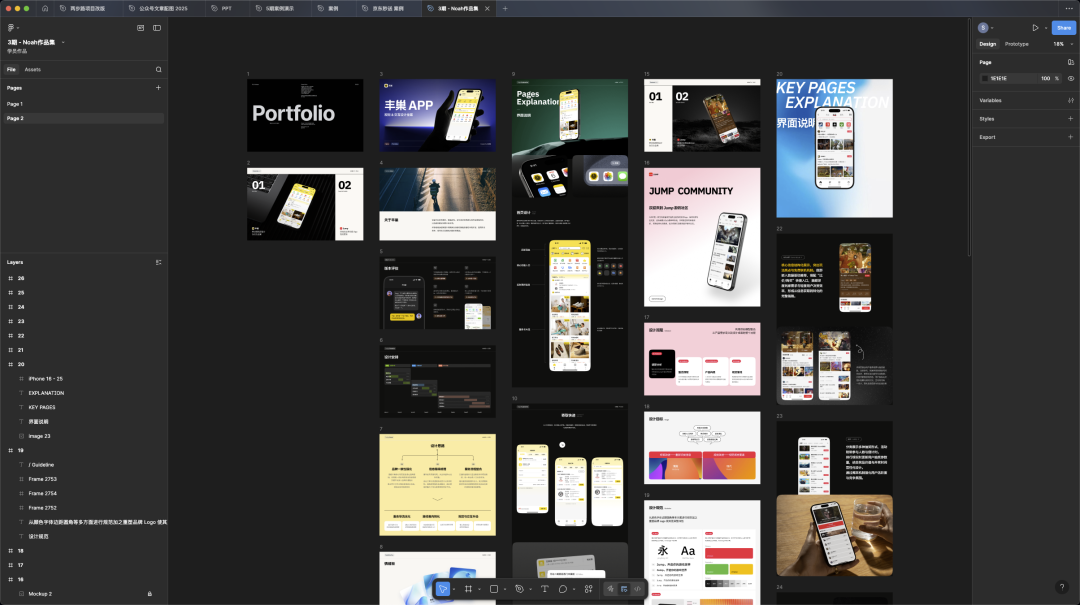Add a new page with plus button
Image resolution: width=1080 pixels, height=605 pixels.
(x=158, y=88)
